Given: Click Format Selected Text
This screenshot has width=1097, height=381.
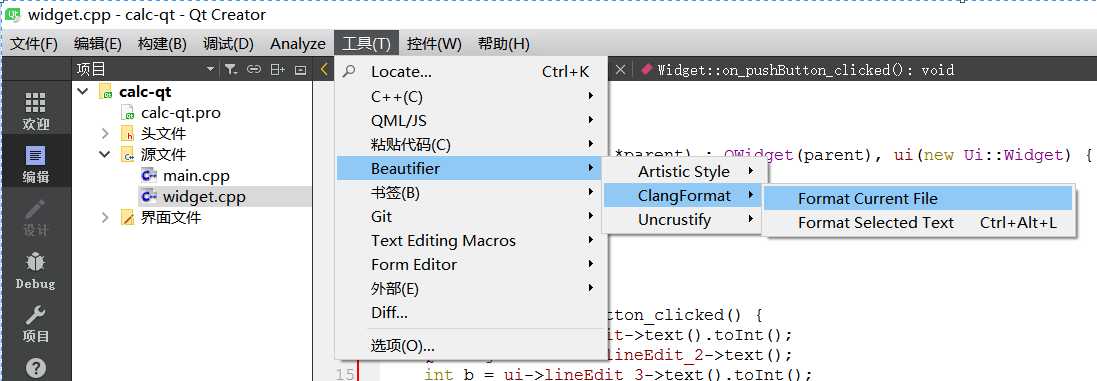Looking at the screenshot, I should click(918, 222).
